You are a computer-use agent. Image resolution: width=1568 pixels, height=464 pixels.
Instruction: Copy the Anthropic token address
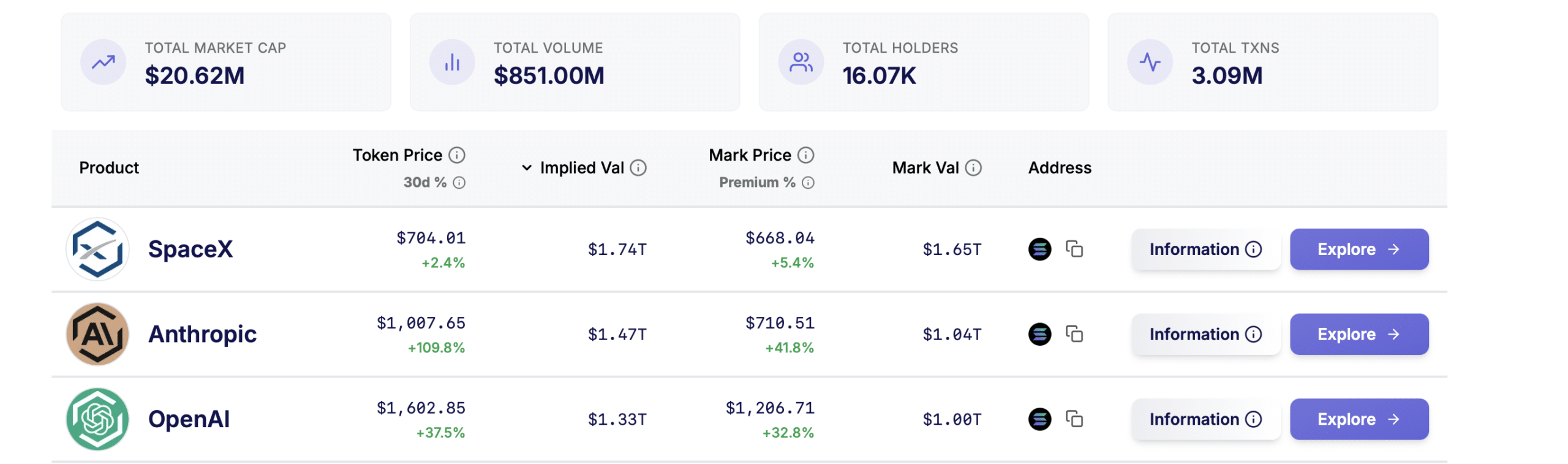tap(1074, 334)
